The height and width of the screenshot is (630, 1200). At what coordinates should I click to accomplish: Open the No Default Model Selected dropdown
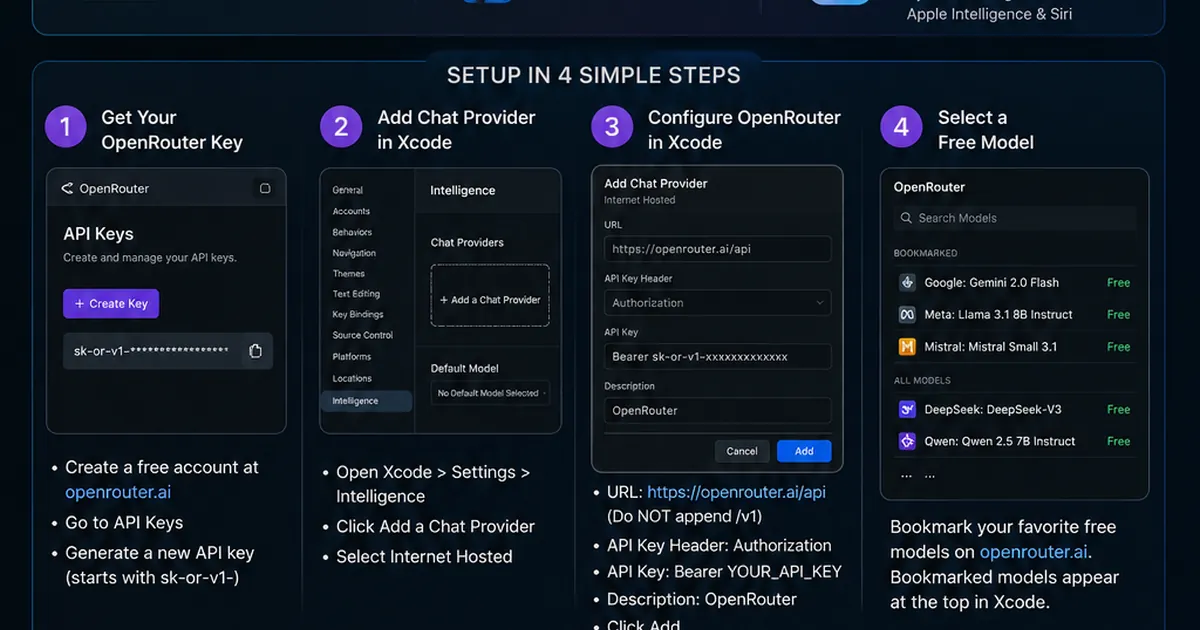tap(490, 393)
